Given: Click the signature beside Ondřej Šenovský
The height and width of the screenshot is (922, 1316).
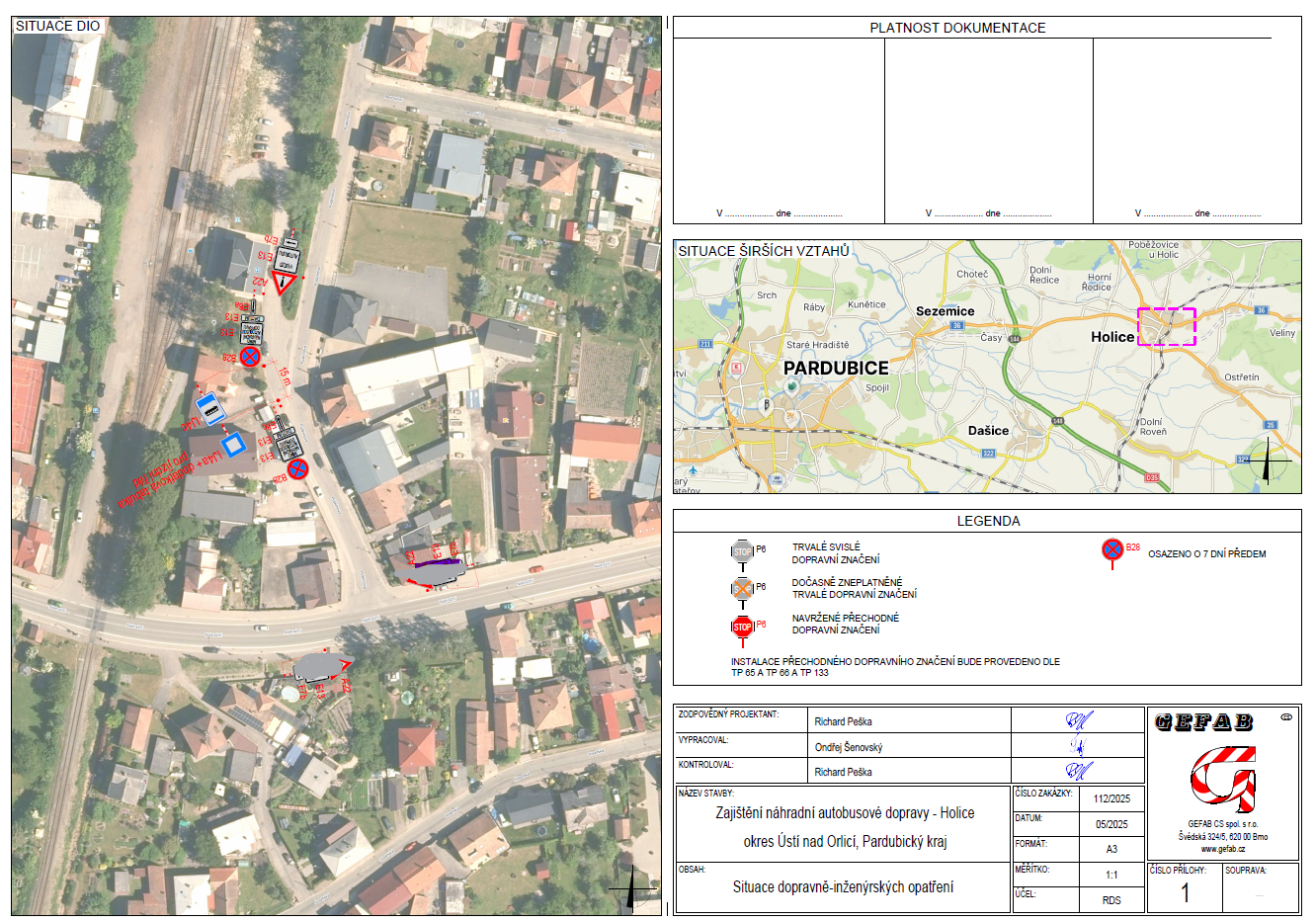Looking at the screenshot, I should pyautogui.click(x=1077, y=746).
